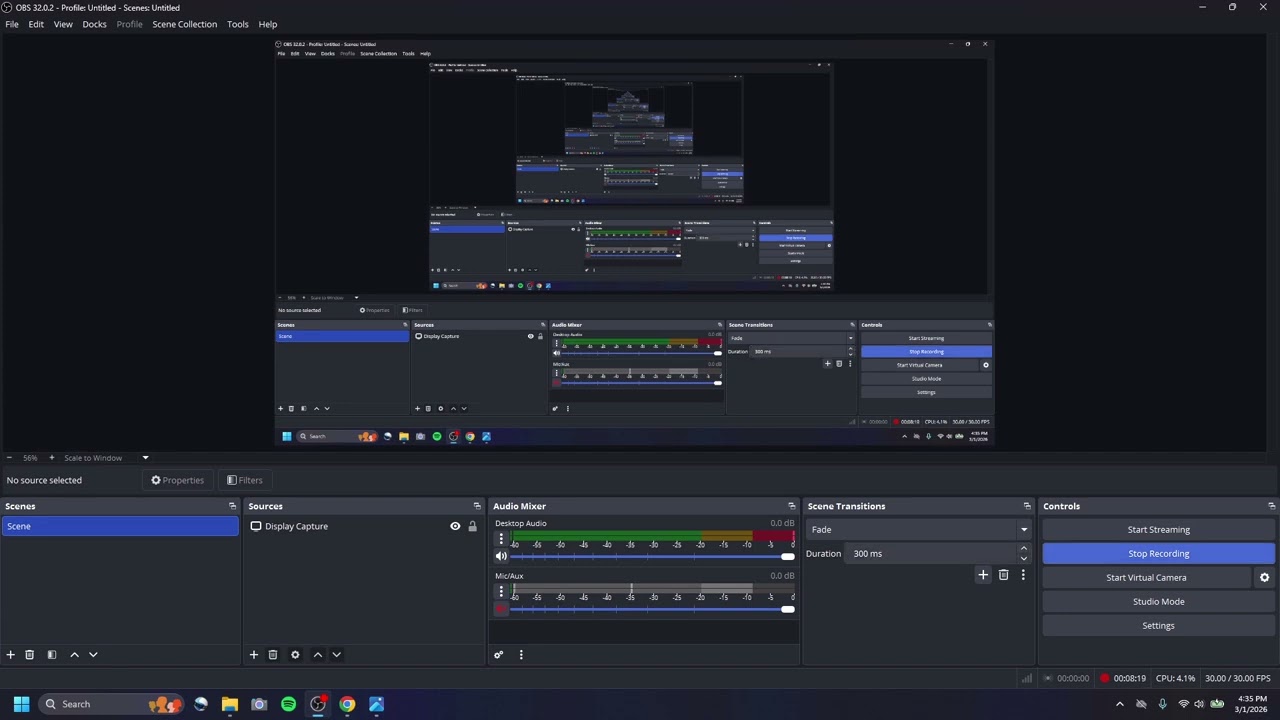Open Docks menu
Screen dimensions: 1280x720
tap(94, 24)
